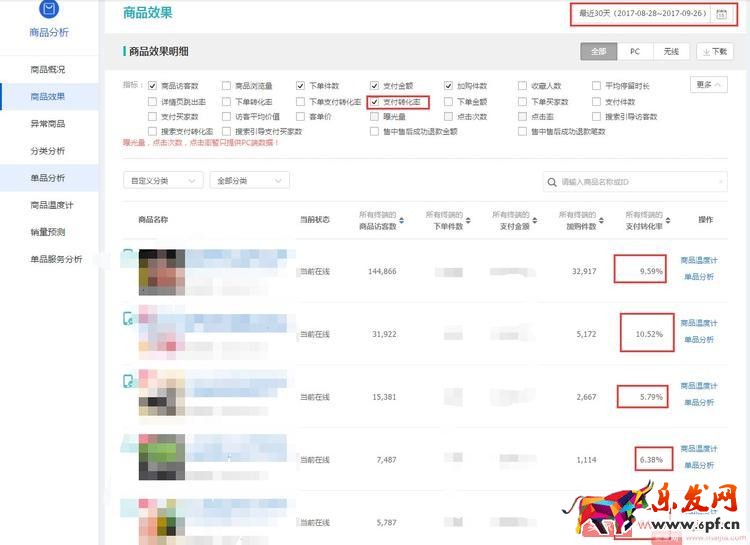This screenshot has width=750, height=545.
Task: Open 销量预测 in the sidebar
Action: (x=48, y=232)
